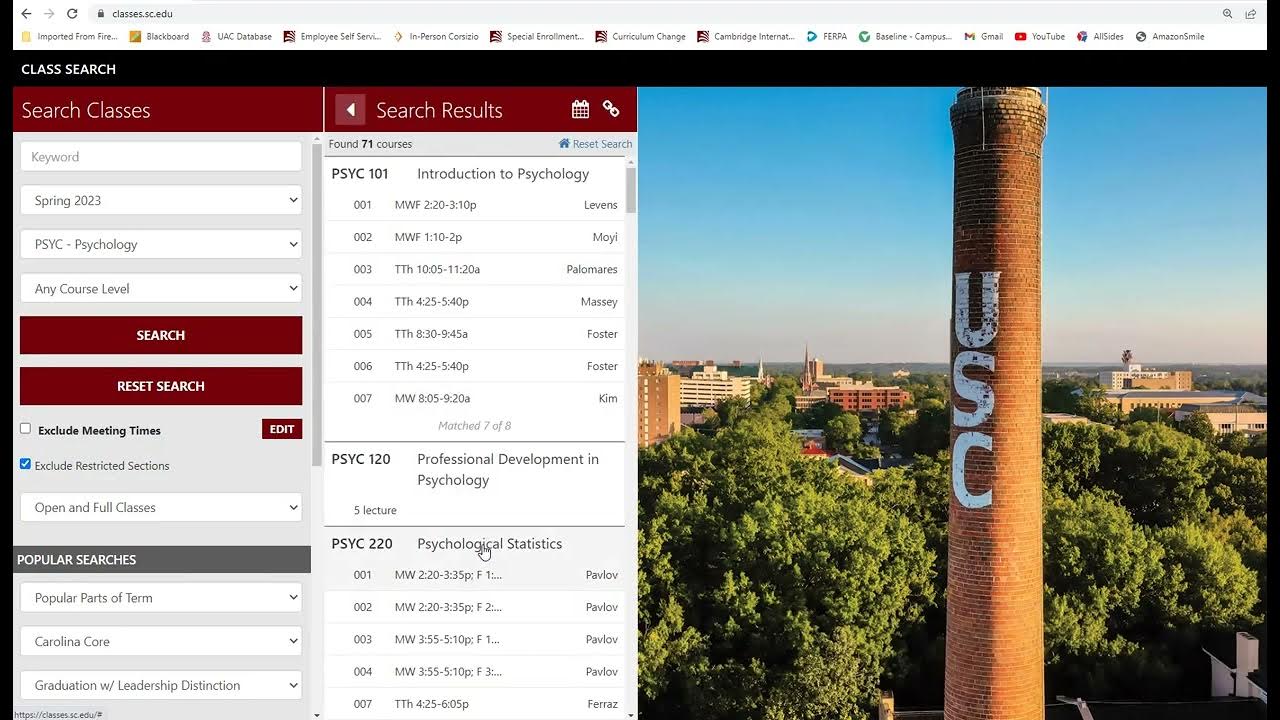
Task: Open Graduation w/ Leadership Distinction dropdown
Action: [161, 685]
